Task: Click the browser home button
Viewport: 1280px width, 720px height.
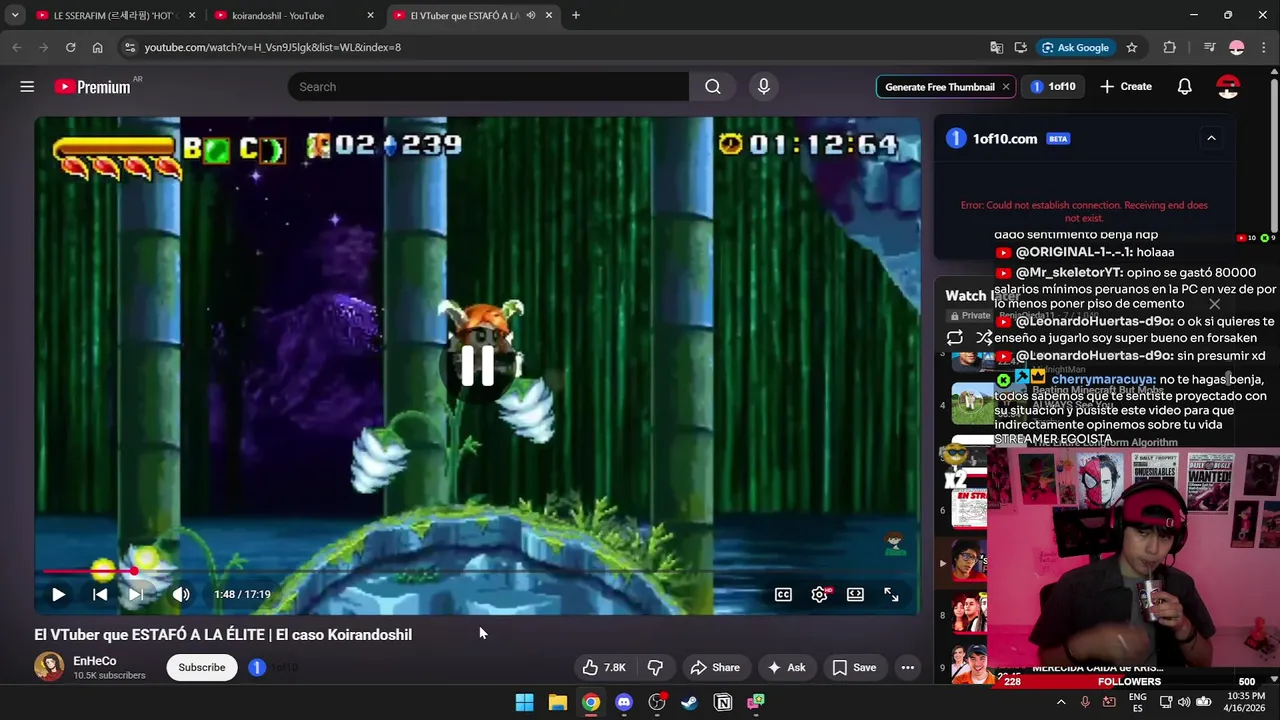Action: click(97, 47)
